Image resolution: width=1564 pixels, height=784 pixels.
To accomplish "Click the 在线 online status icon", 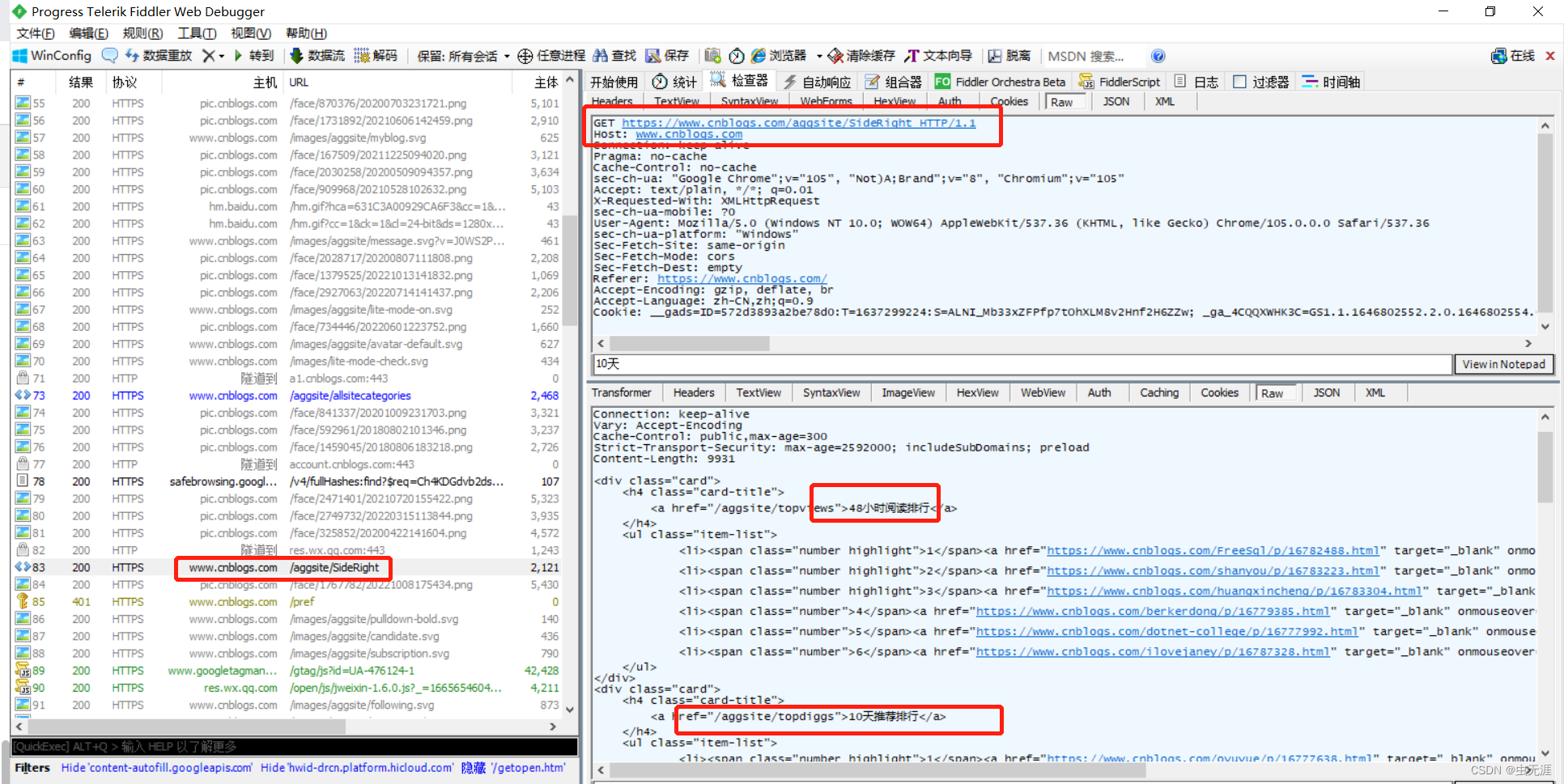I will point(1513,56).
